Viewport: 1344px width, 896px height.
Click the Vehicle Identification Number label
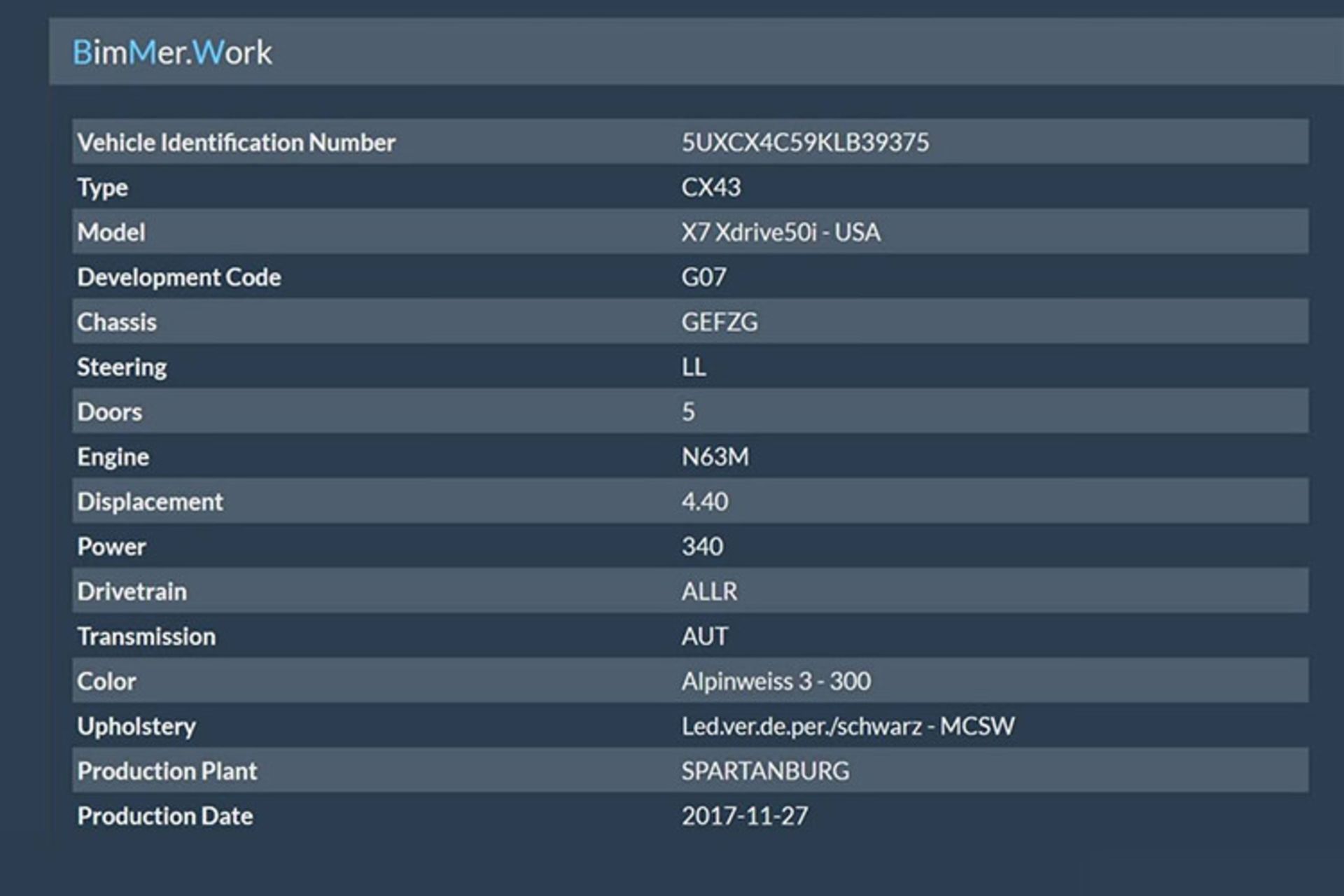[236, 142]
